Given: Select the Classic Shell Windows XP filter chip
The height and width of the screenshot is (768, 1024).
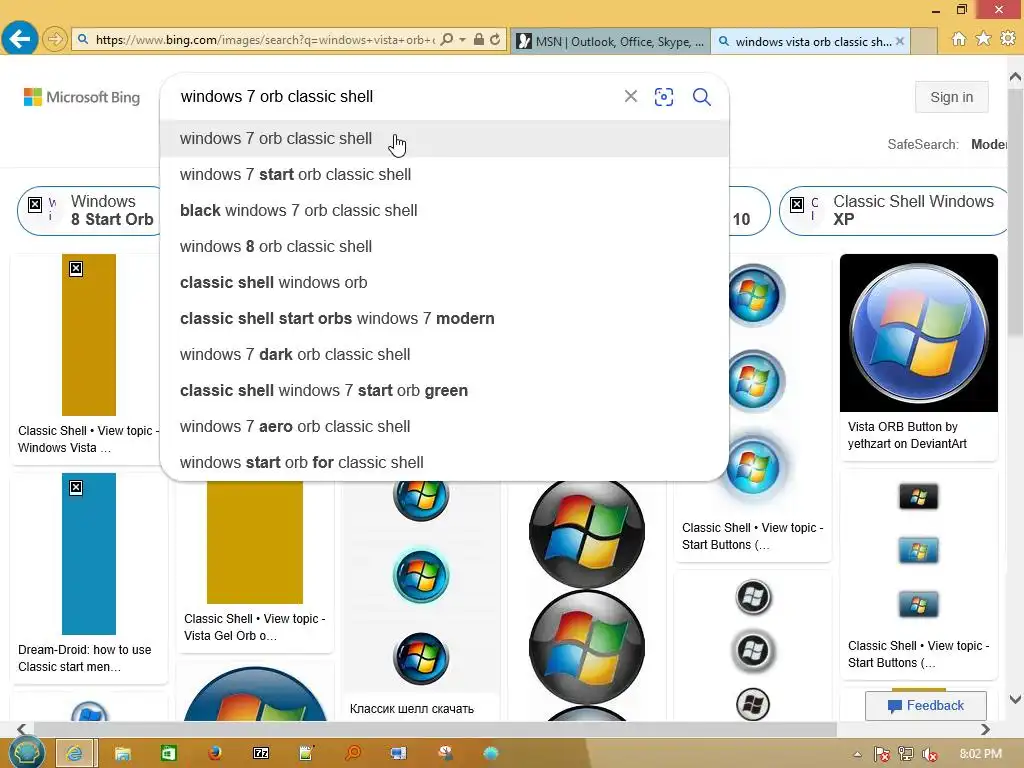Looking at the screenshot, I should [895, 210].
